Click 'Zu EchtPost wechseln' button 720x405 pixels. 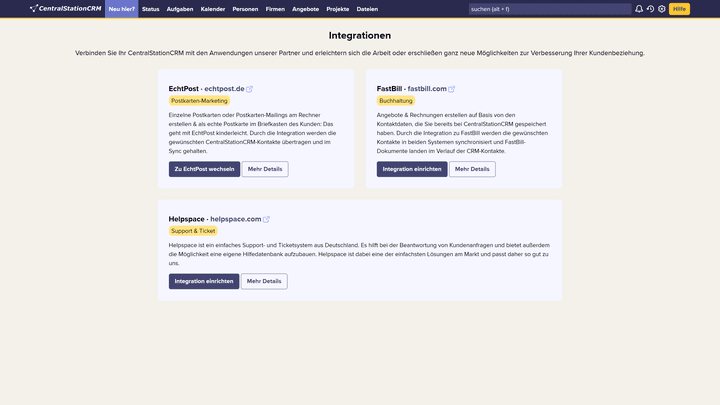pyautogui.click(x=204, y=169)
